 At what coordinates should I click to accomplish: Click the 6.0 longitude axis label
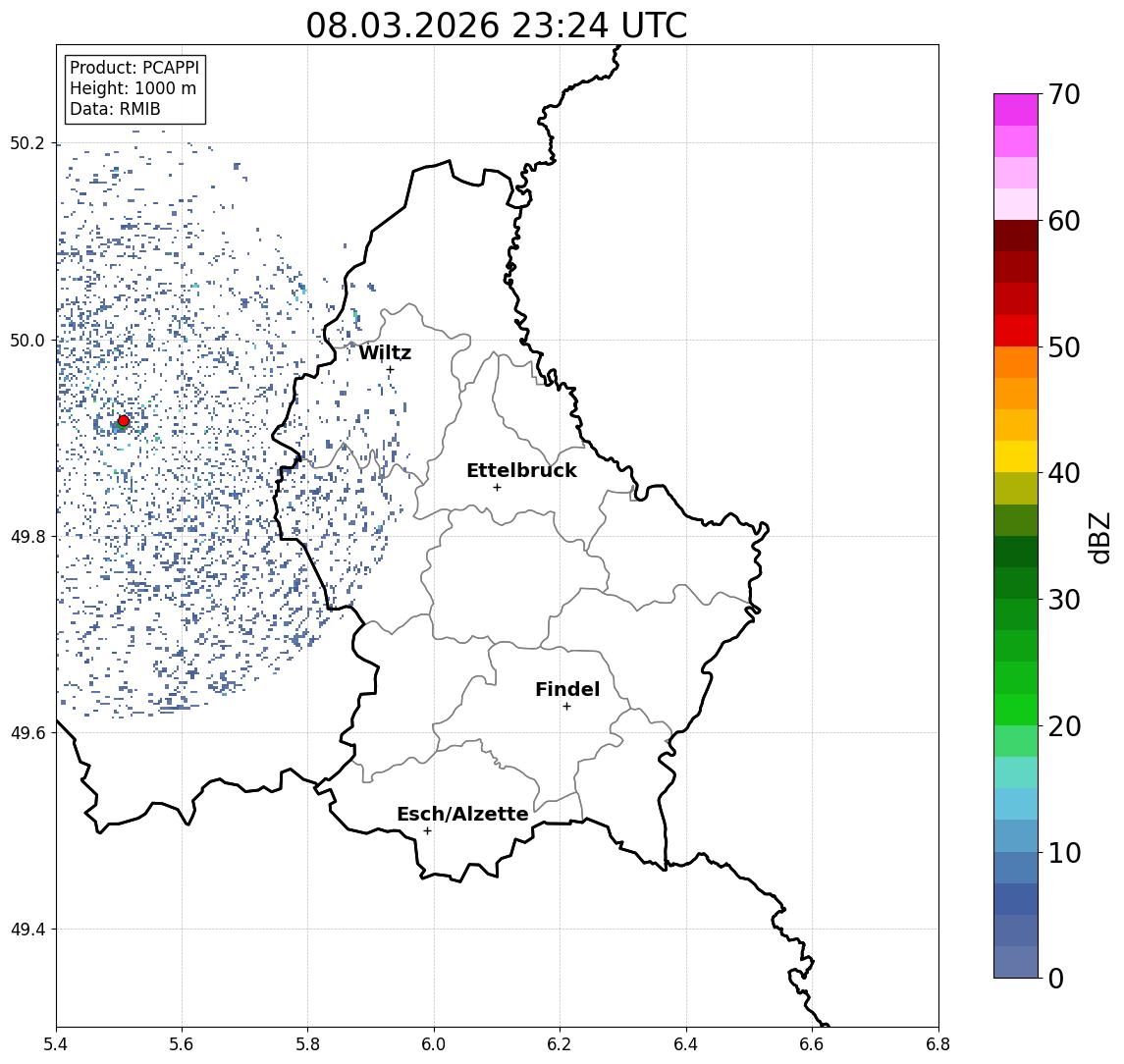pos(434,1044)
